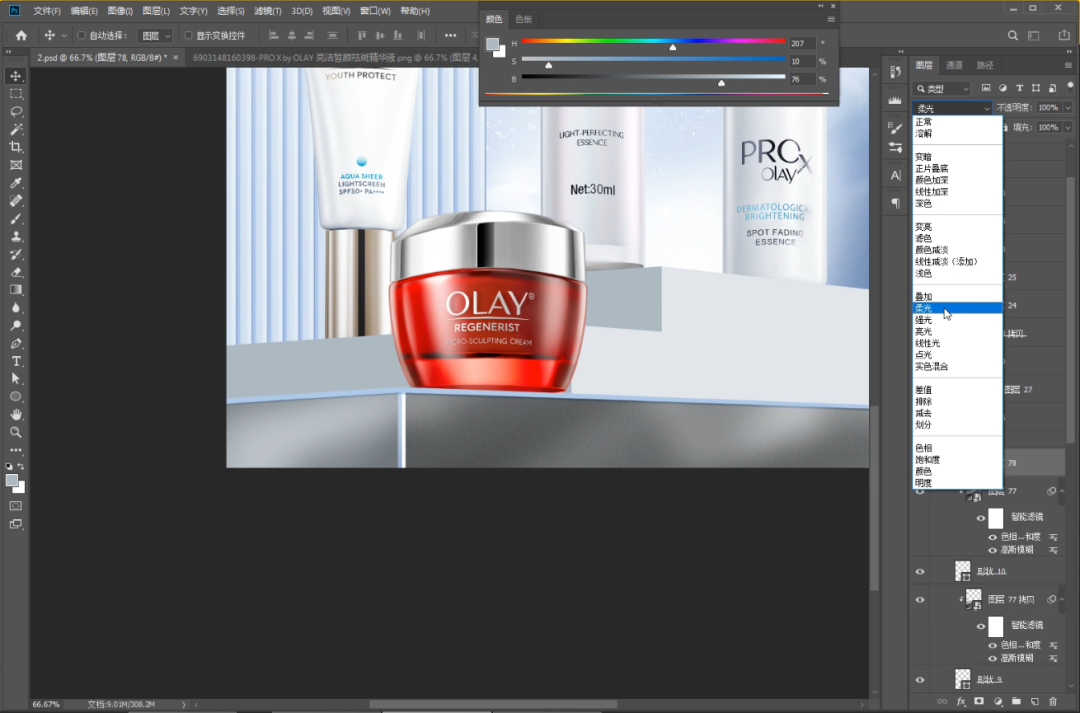Select the Hand tool

tap(16, 415)
